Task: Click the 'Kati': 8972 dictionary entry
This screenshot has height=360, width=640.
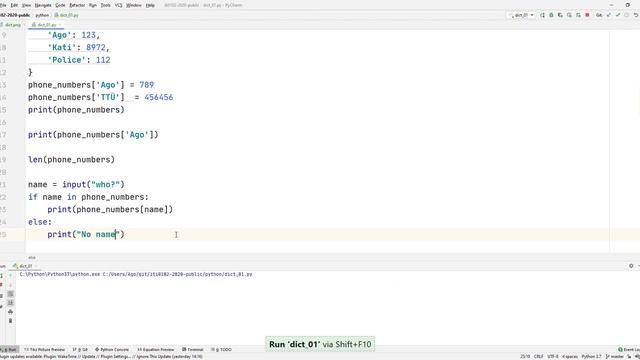Action: coord(78,47)
